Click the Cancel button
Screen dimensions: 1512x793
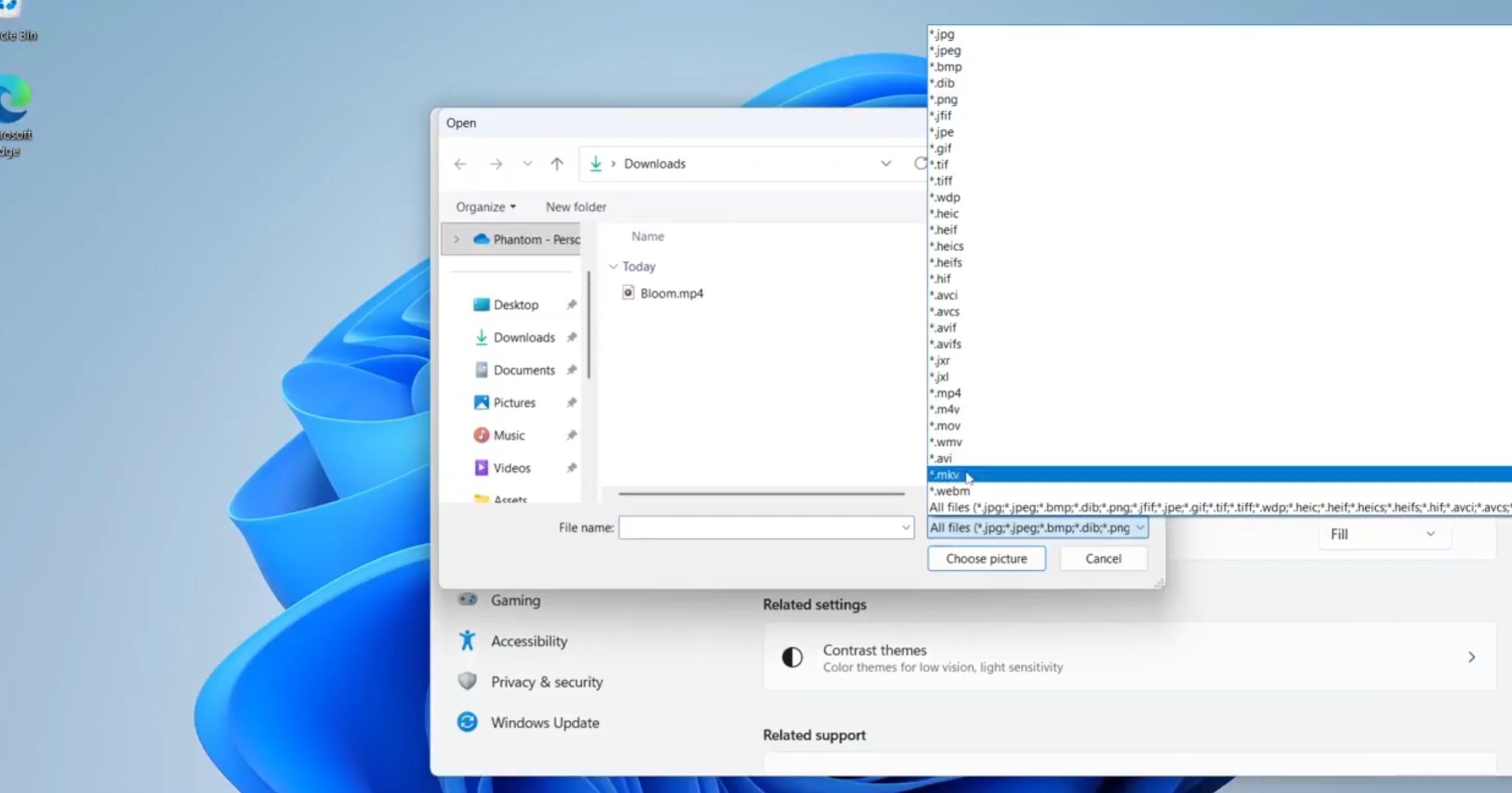(x=1103, y=559)
